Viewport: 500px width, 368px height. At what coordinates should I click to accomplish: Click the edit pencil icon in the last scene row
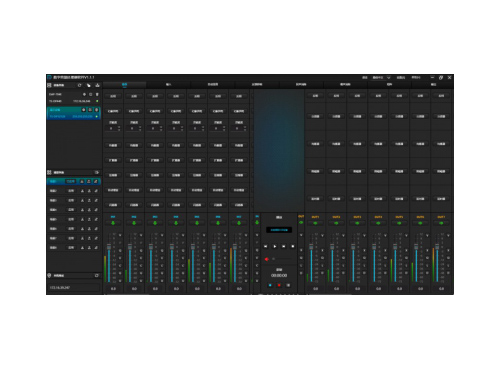click(x=96, y=248)
